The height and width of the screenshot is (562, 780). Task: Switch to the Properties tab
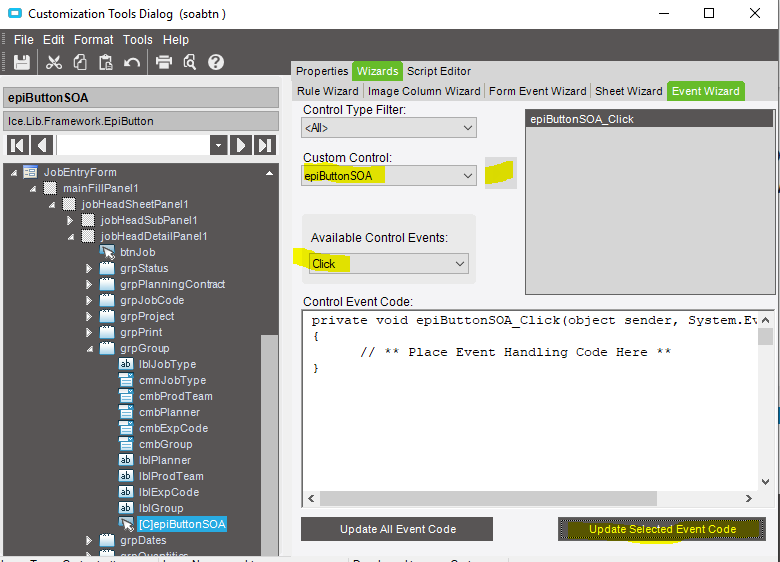[322, 71]
